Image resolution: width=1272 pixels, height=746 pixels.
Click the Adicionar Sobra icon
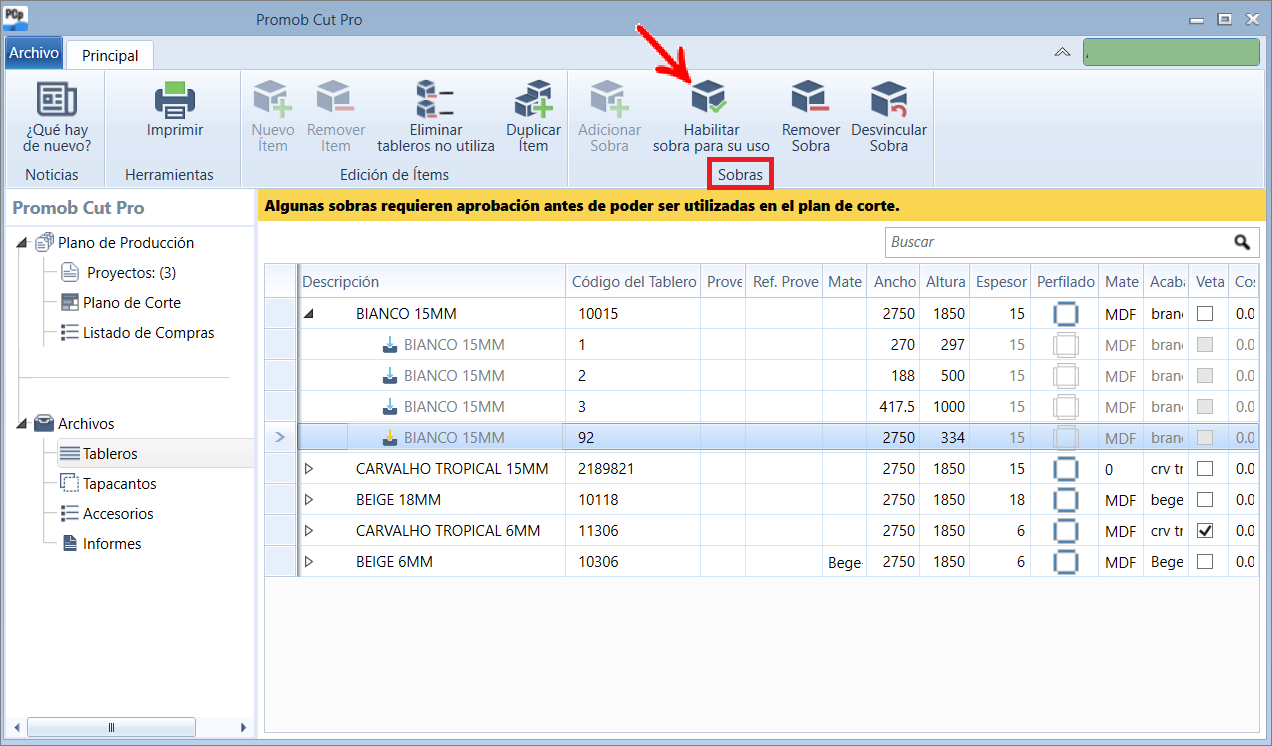pos(609,99)
